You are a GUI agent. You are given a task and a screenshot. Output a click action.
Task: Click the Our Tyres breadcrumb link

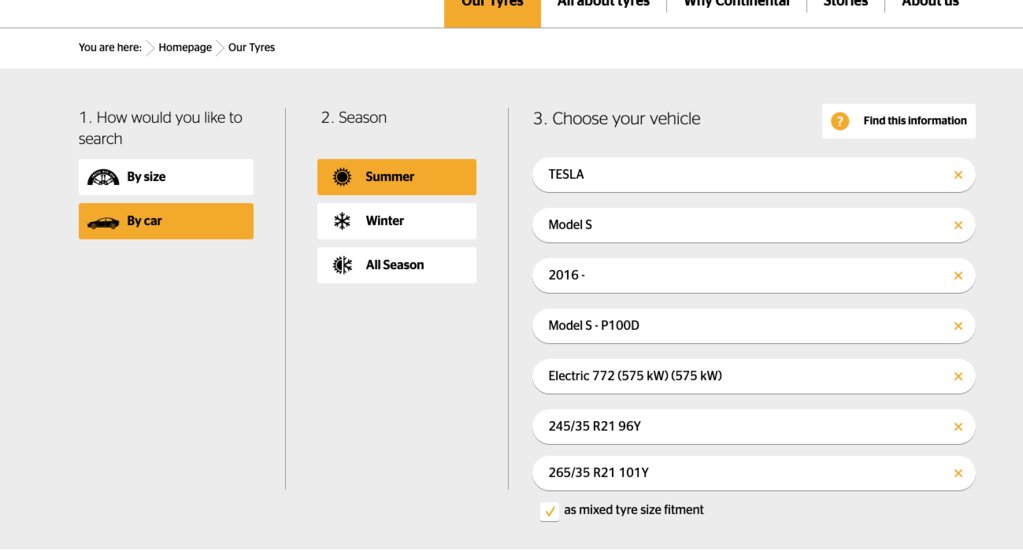(x=251, y=48)
